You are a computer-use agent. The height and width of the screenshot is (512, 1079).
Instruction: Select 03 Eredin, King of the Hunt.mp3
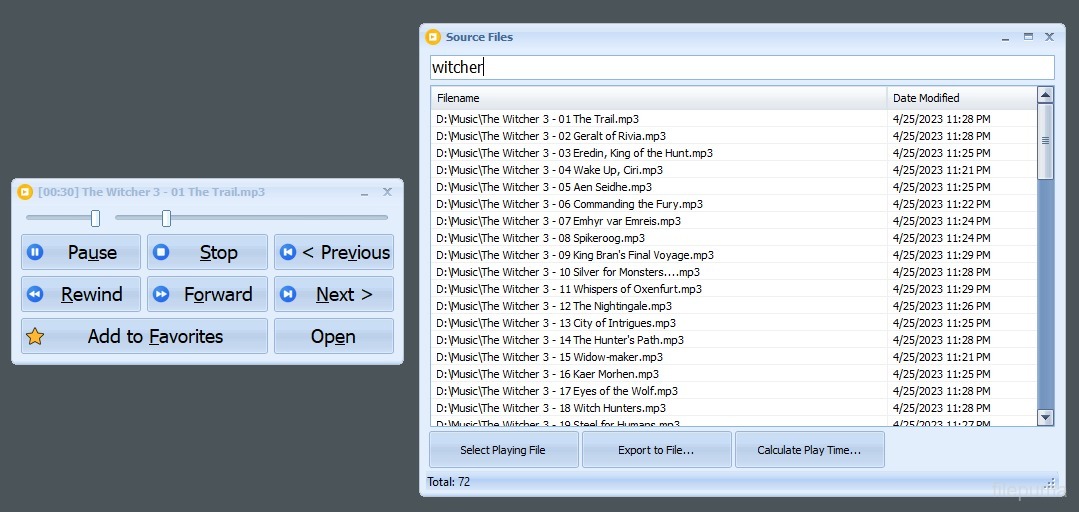click(574, 153)
